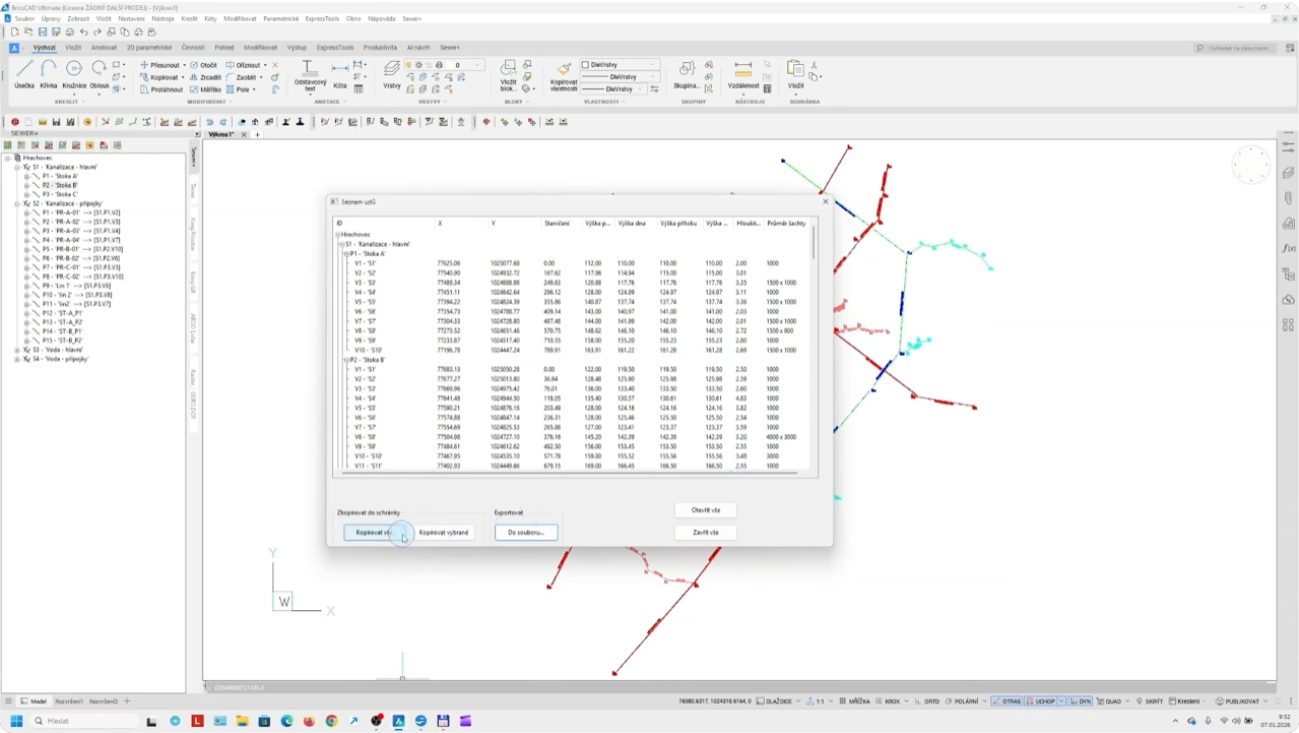Click the Windows Start button
This screenshot has width=1299, height=733.
16,721
